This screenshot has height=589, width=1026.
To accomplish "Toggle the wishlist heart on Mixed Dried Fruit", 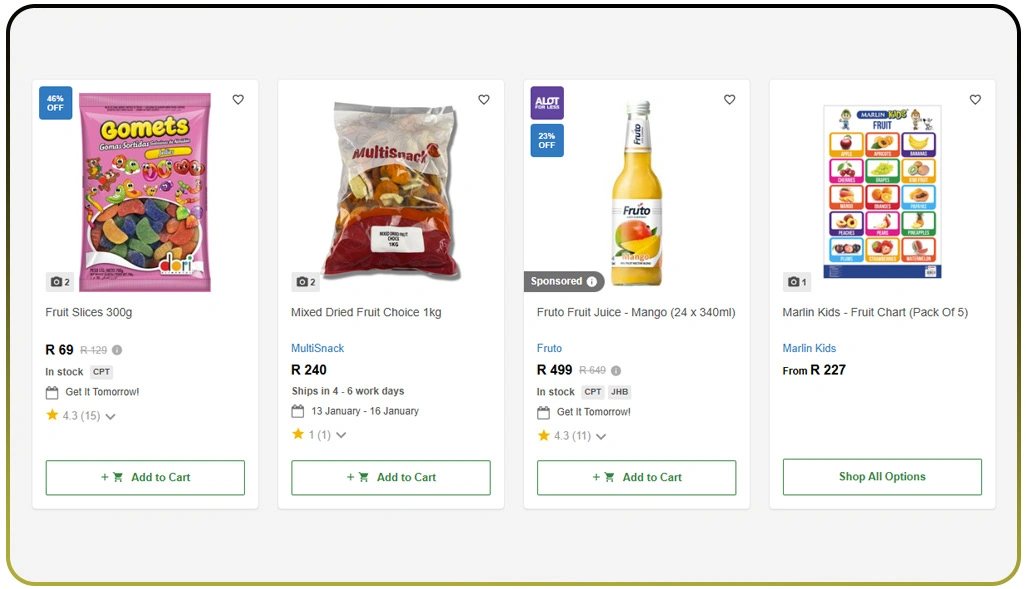I will click(484, 99).
